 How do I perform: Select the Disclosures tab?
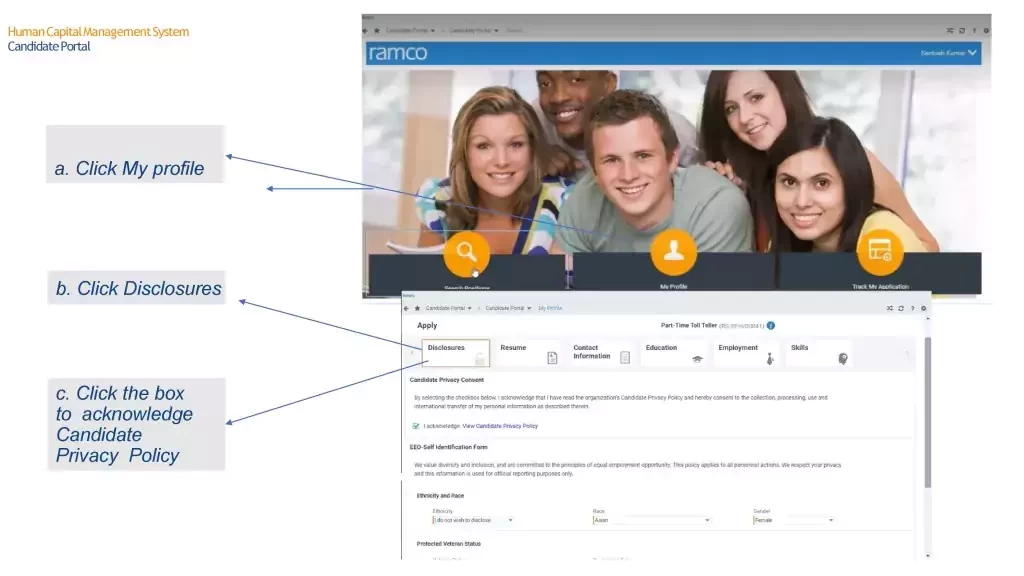455,353
